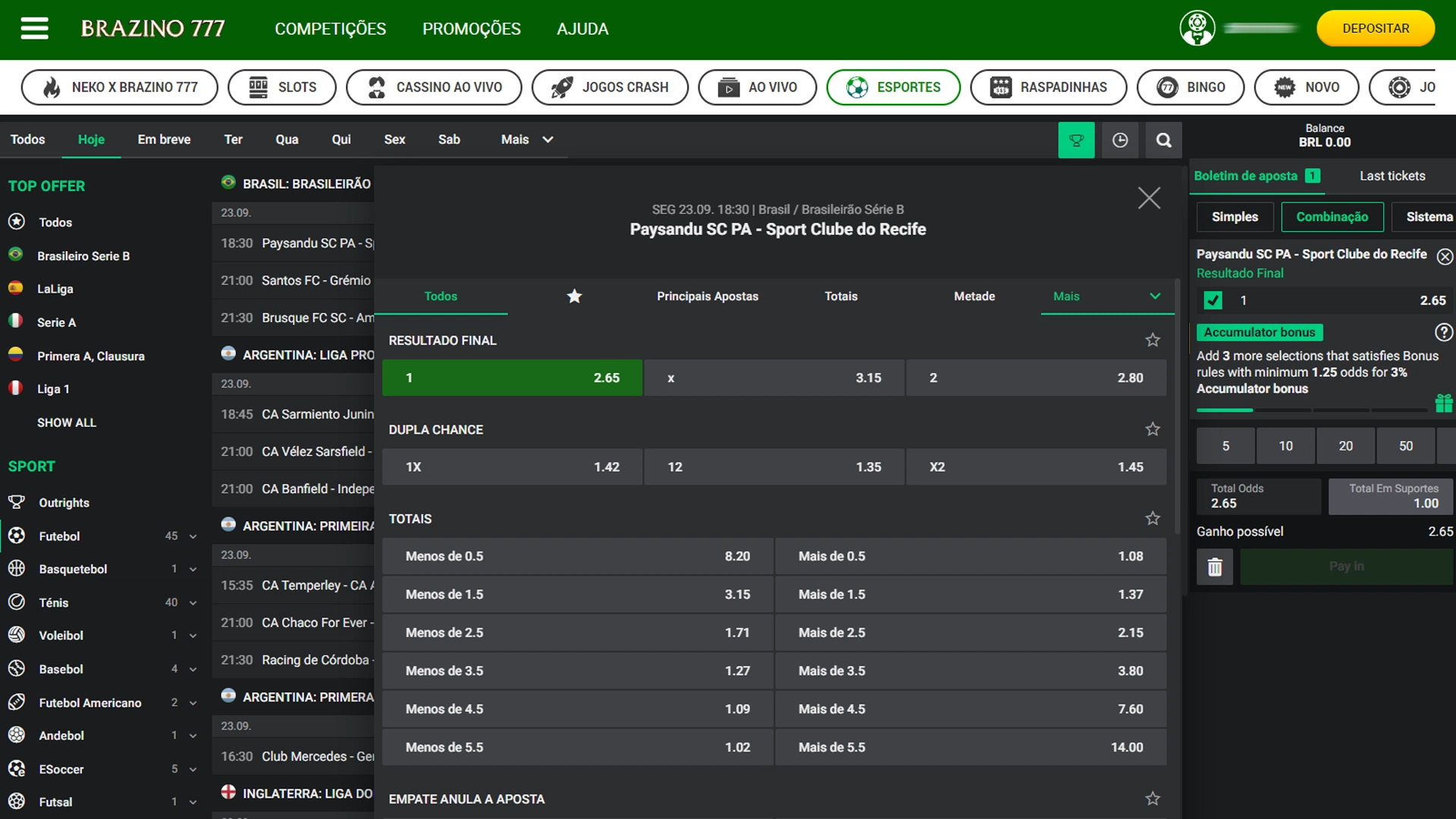Expand the Ténis category chevron
The image size is (1456, 819).
coord(193,603)
